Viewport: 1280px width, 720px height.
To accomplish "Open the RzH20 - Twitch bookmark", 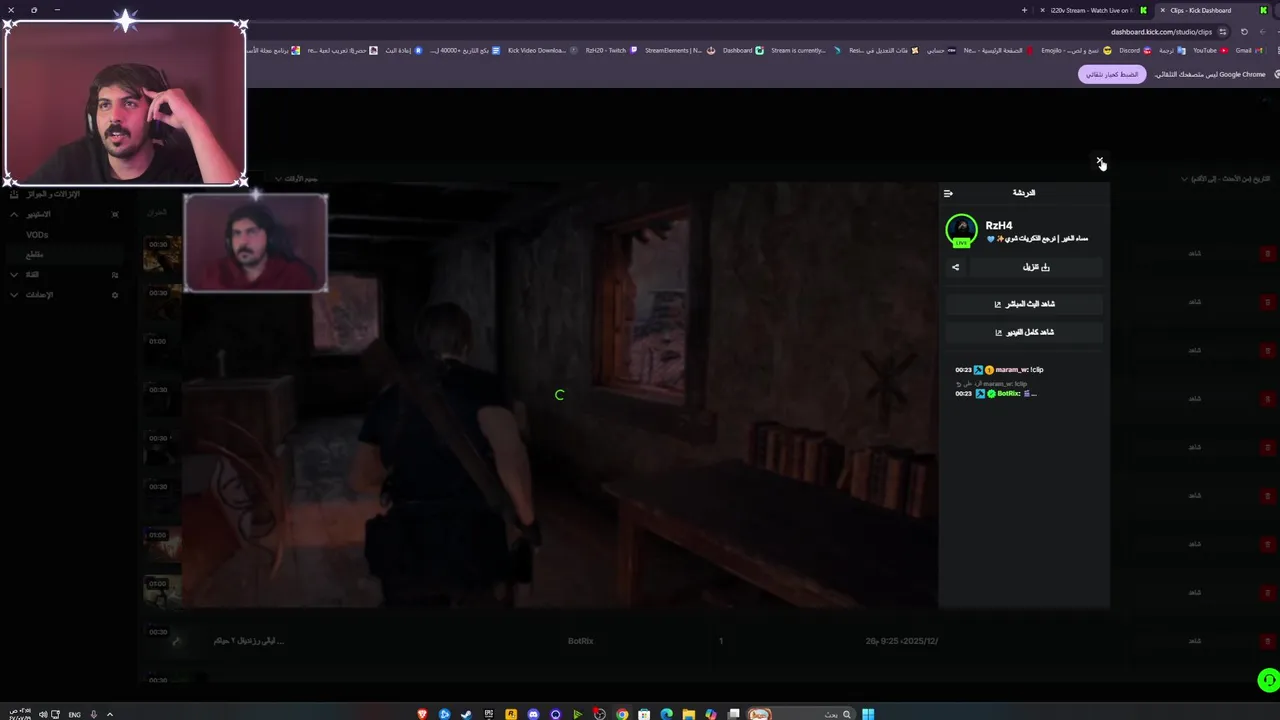I will [x=611, y=51].
